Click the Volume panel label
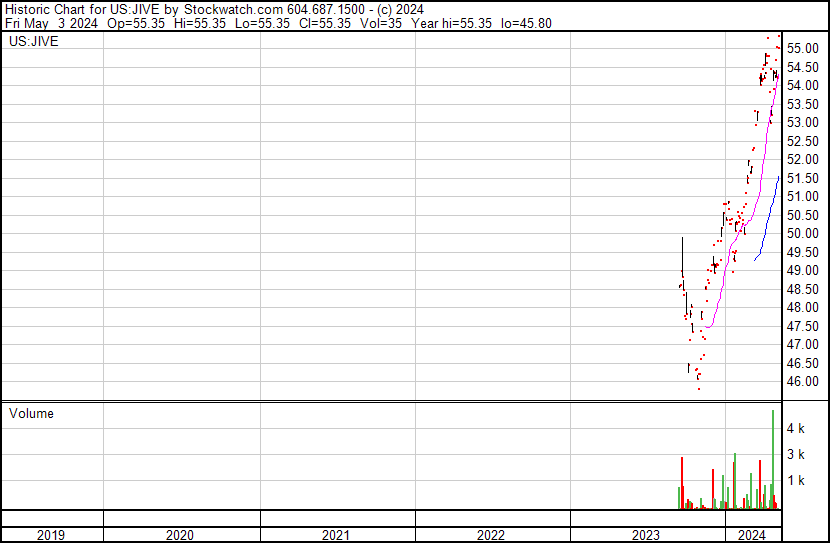 tap(31, 413)
